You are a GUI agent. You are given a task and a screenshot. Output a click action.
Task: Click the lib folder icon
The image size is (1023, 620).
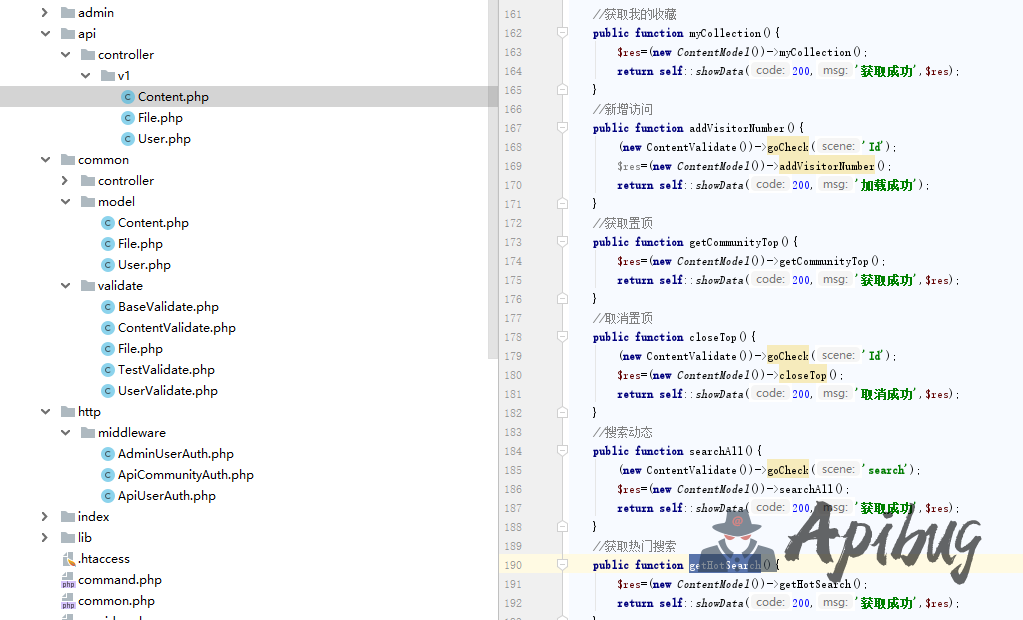(x=68, y=538)
